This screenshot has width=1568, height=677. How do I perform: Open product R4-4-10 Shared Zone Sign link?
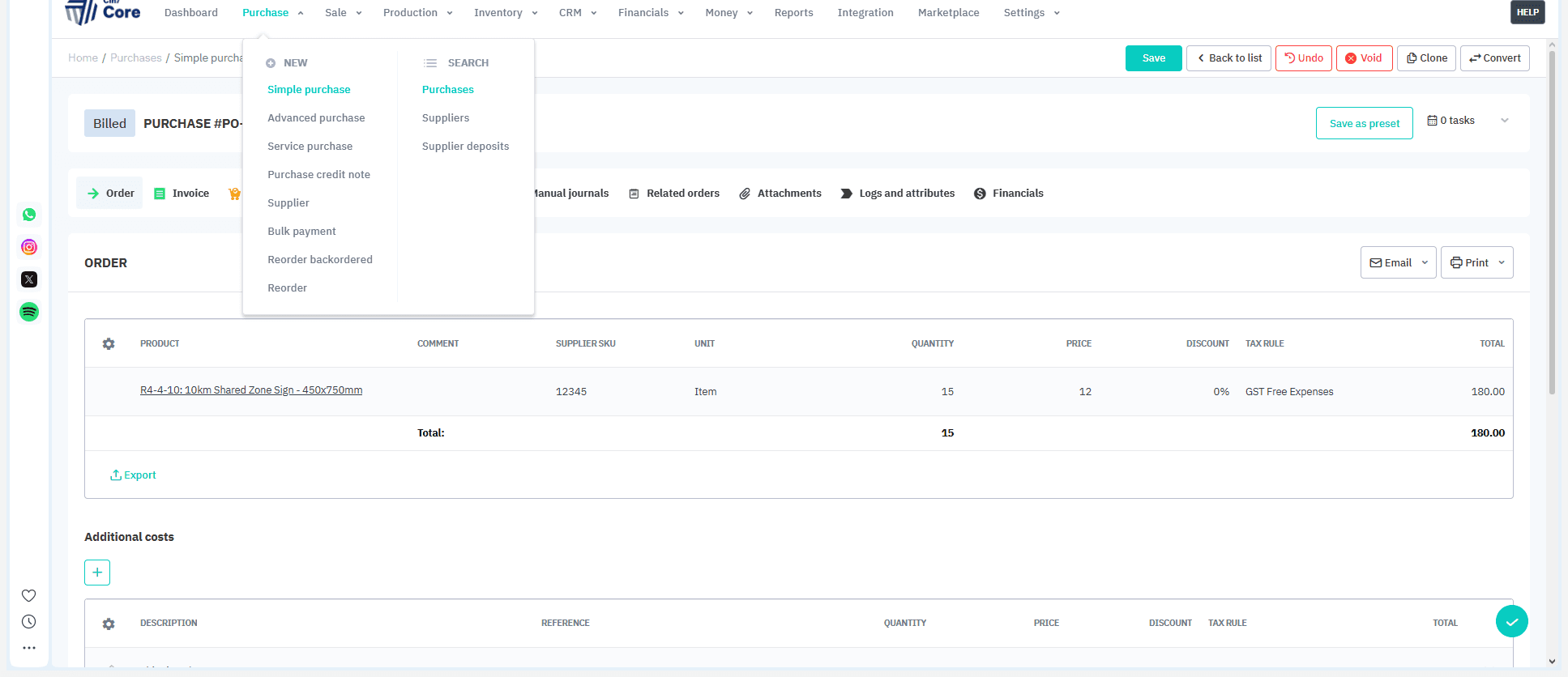click(x=251, y=390)
